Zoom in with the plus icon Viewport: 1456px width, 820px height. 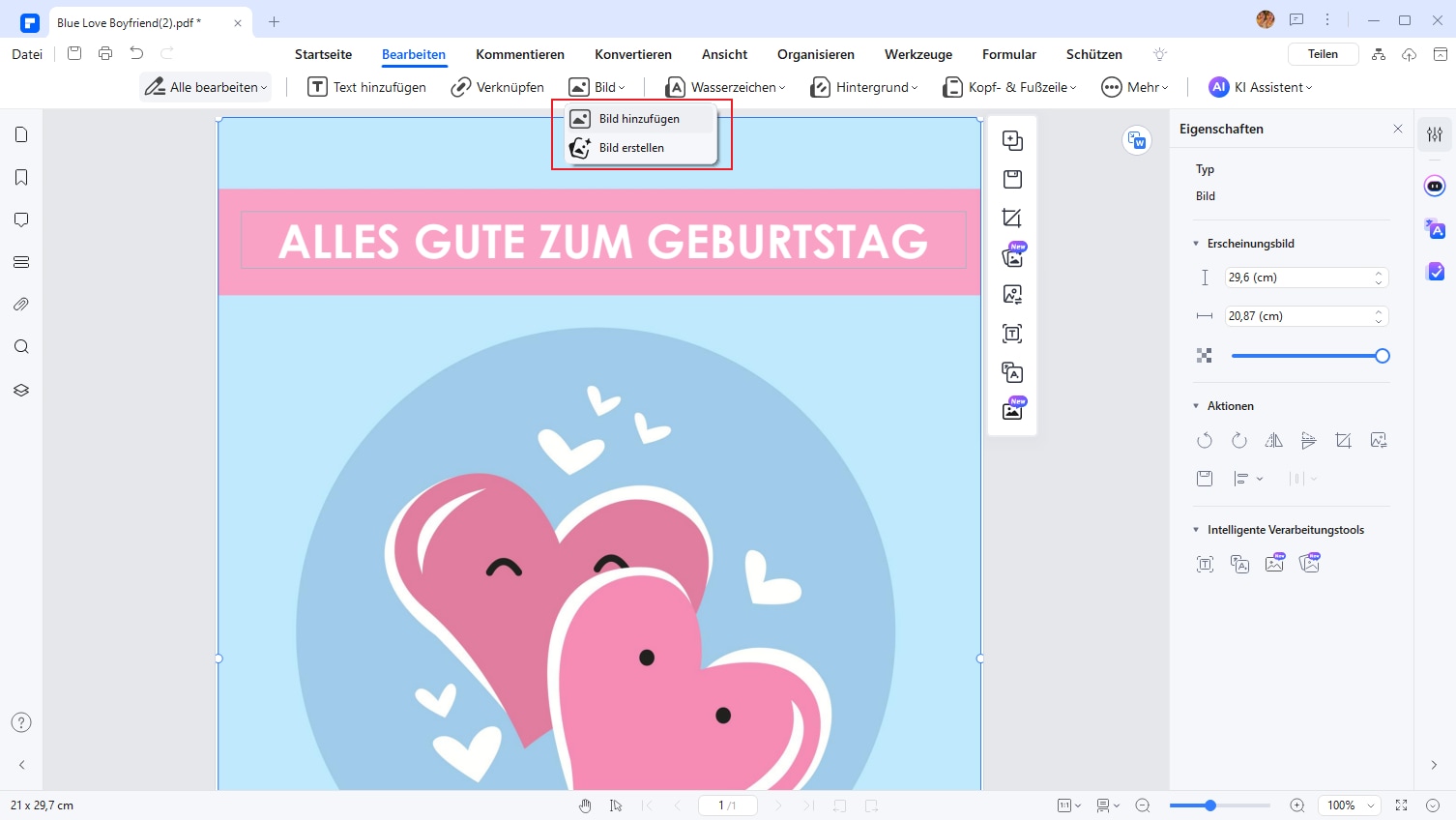(x=1297, y=805)
